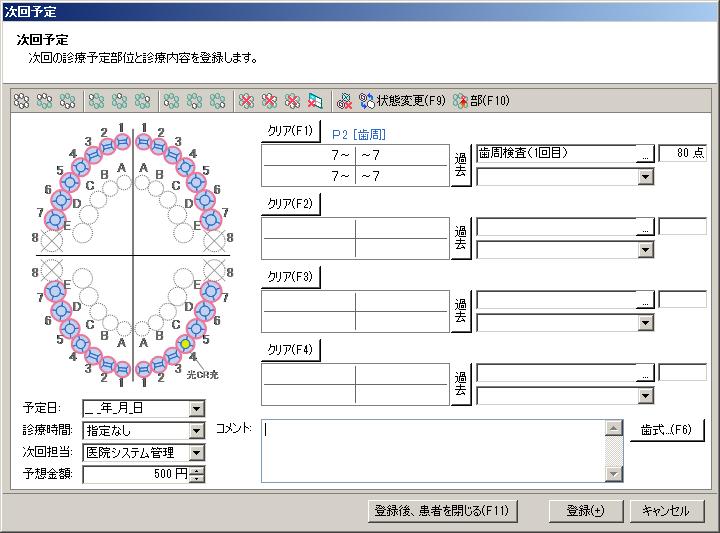Click the クリア(F3) button
The height and width of the screenshot is (533, 720).
290,277
